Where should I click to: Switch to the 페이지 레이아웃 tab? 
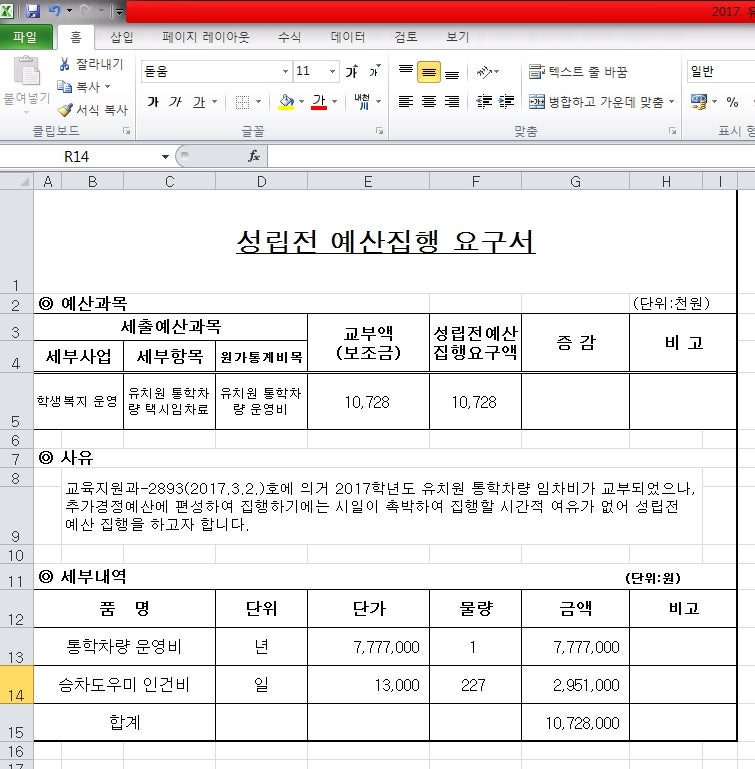[x=206, y=37]
